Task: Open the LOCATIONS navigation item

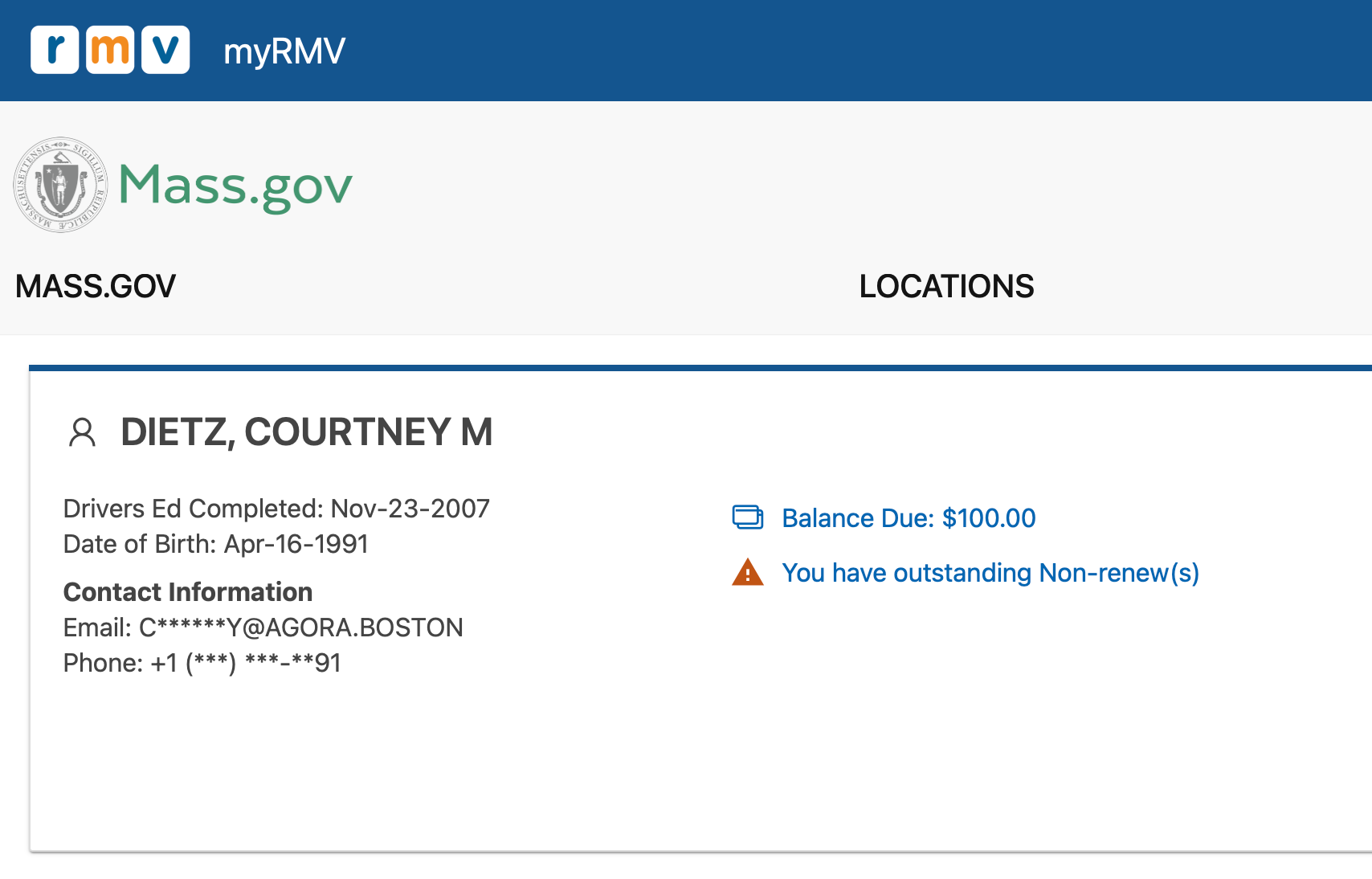Action: coord(946,287)
